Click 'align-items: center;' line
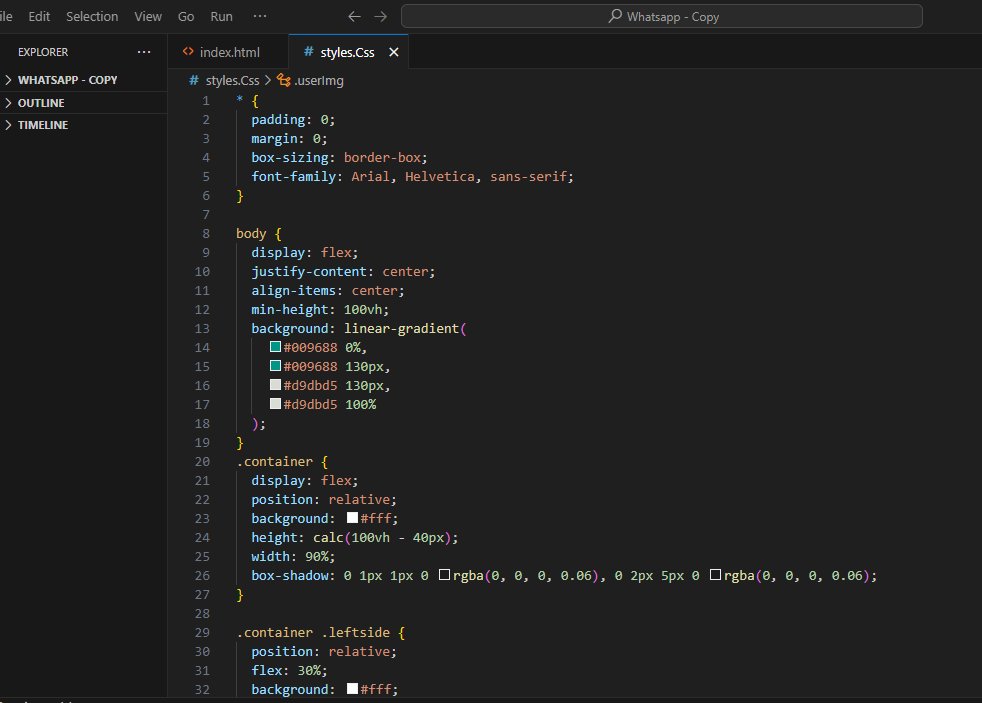The image size is (982, 703). 328,290
